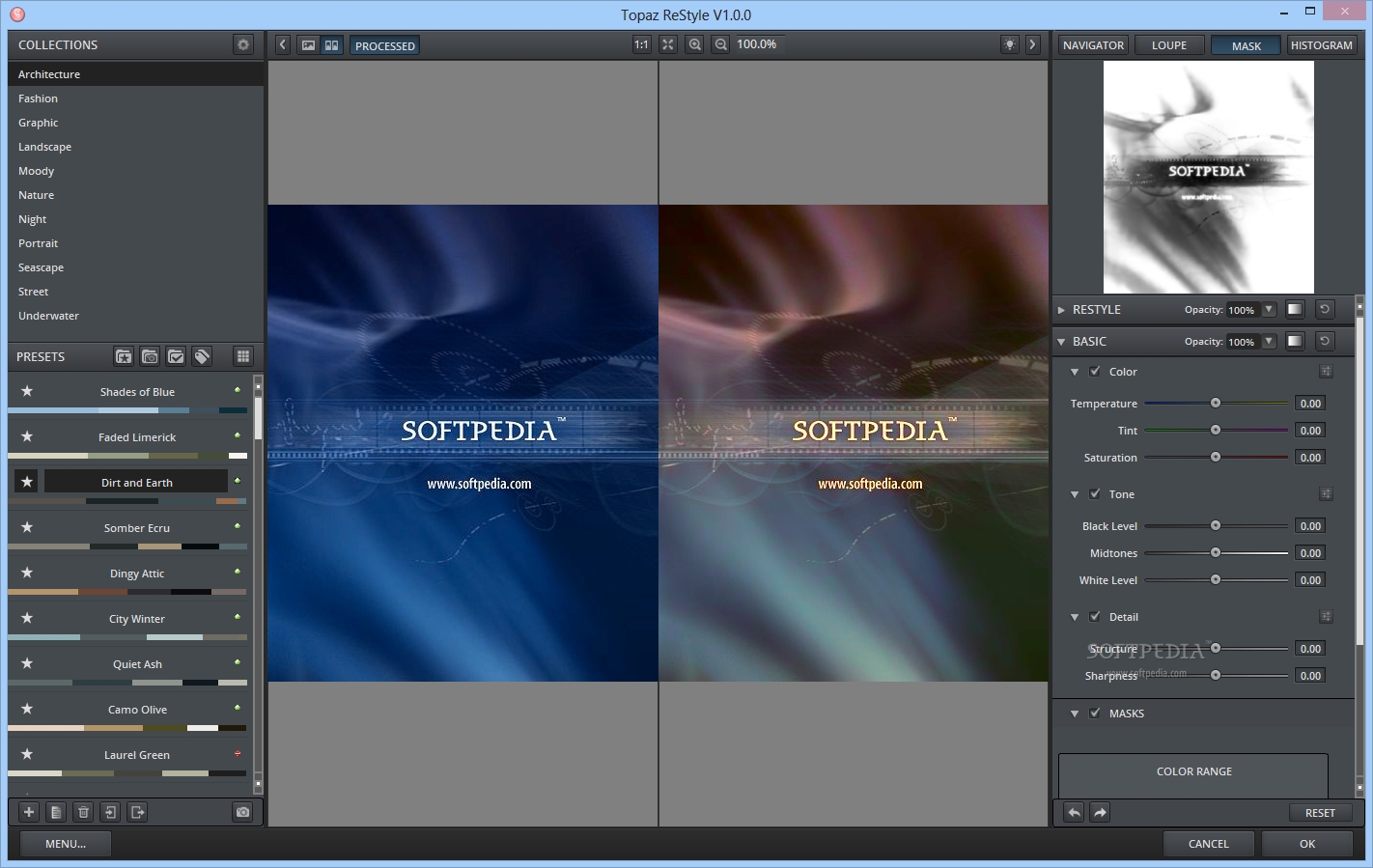This screenshot has width=1373, height=868.
Task: Click the document icon below the presets
Action: click(x=56, y=812)
